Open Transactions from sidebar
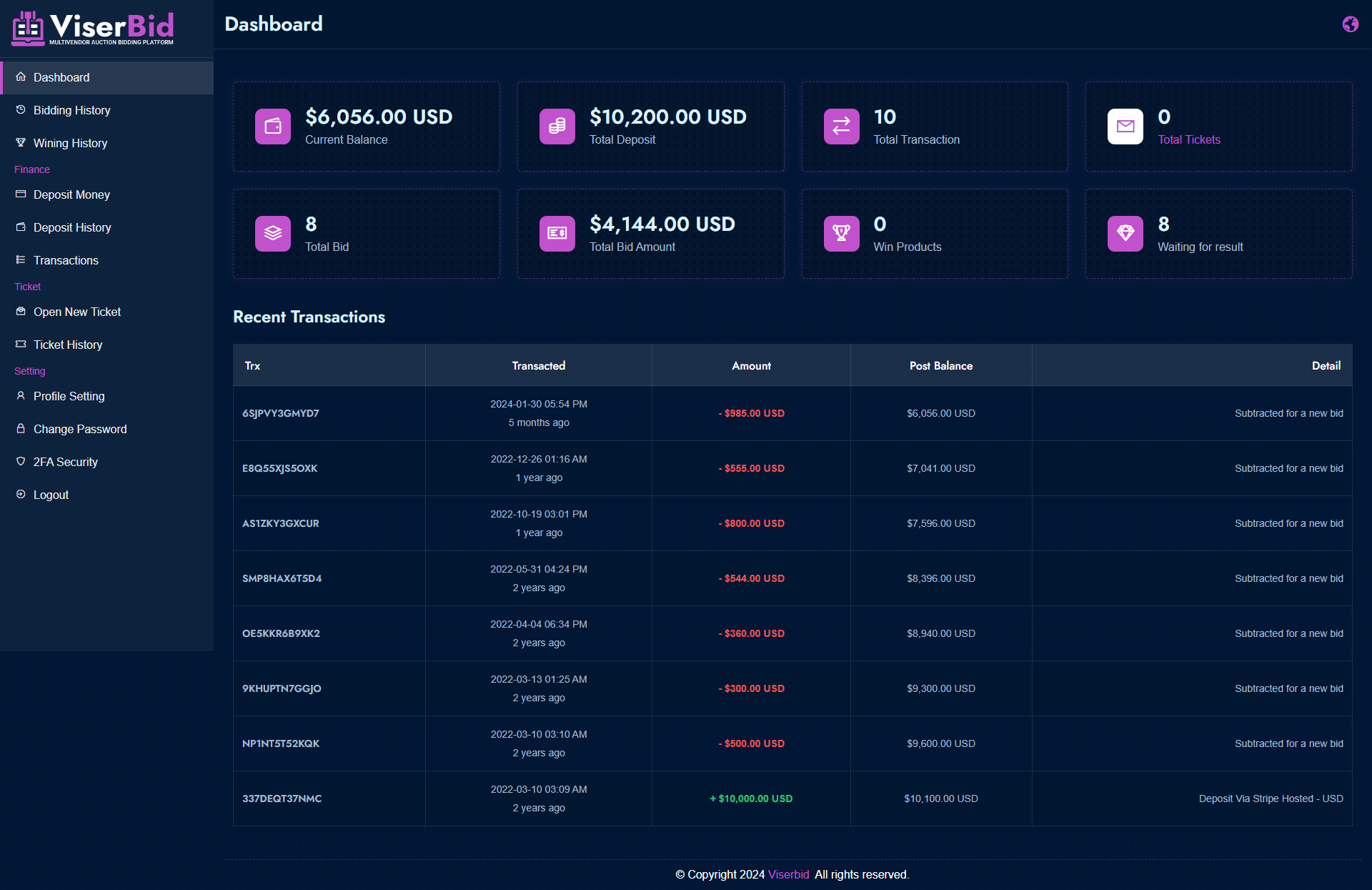 (x=66, y=260)
